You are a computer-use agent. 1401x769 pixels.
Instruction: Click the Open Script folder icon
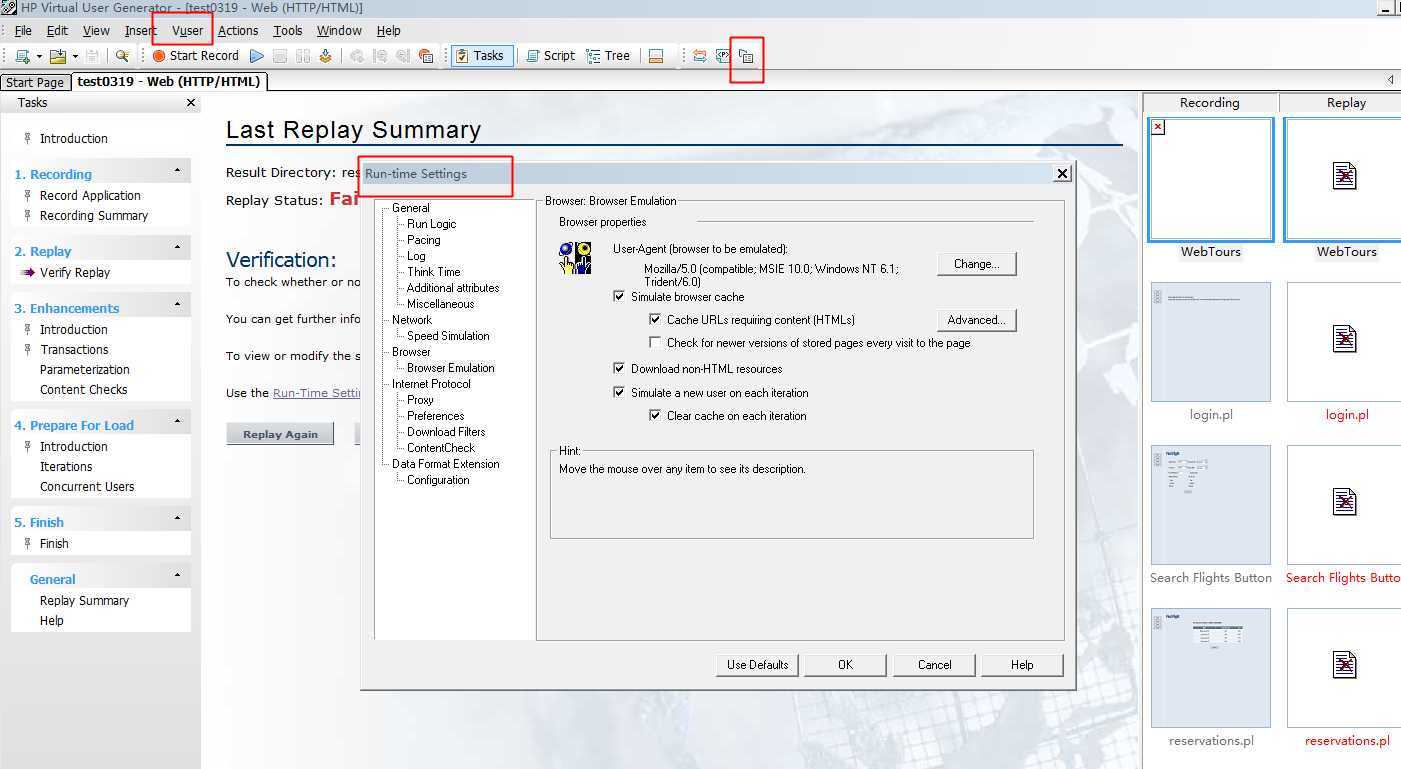pyautogui.click(x=58, y=56)
